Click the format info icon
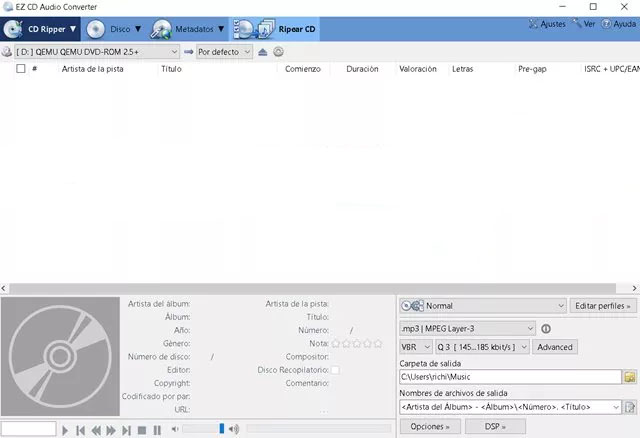 (x=546, y=329)
